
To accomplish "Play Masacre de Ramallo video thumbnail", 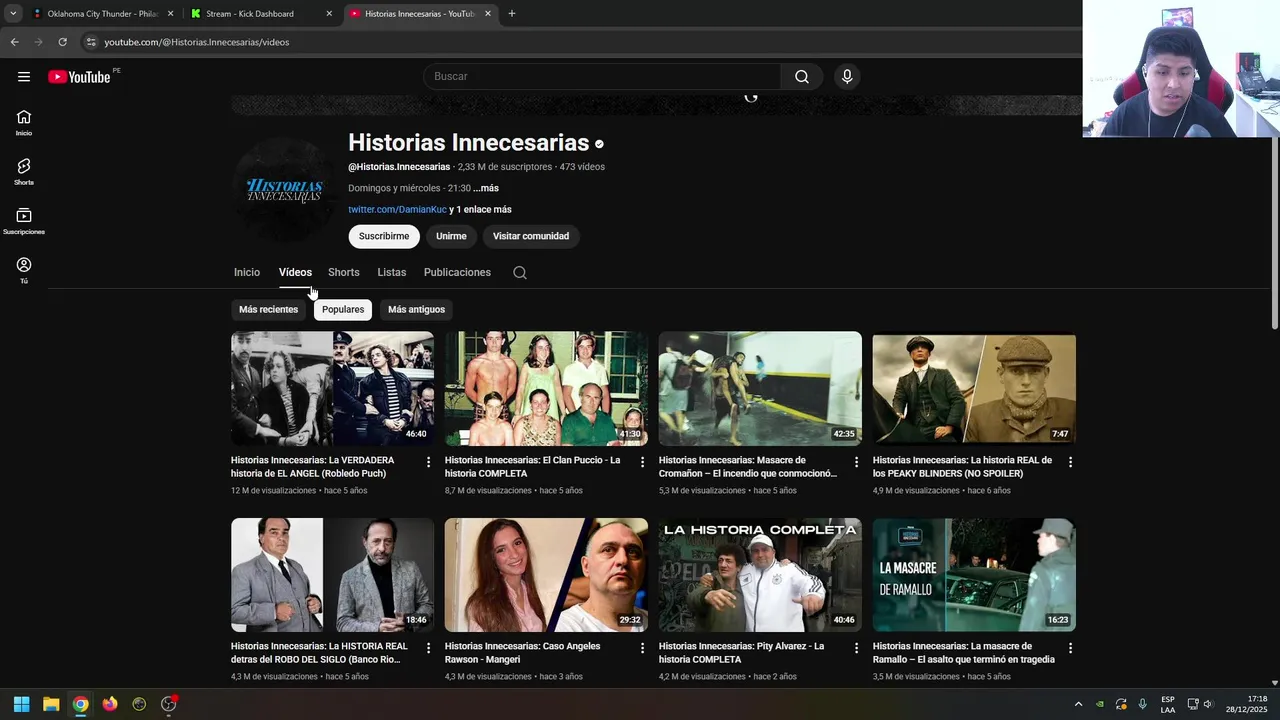I will coord(974,574).
